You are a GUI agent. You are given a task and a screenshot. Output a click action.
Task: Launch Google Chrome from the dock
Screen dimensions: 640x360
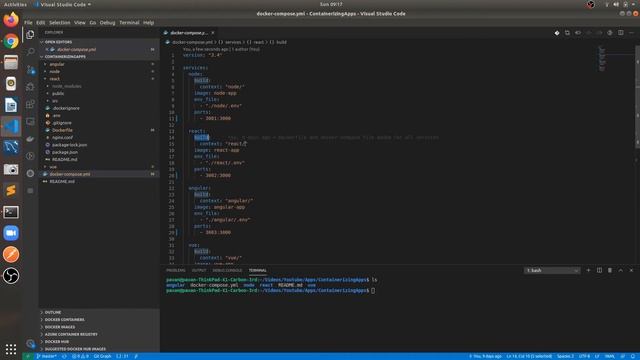point(11,41)
